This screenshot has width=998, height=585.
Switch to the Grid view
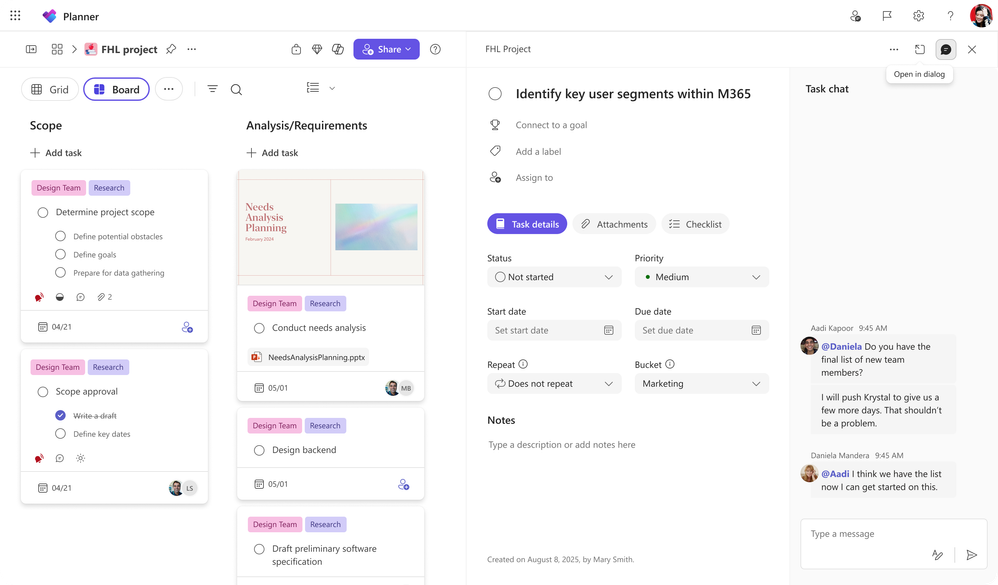tap(50, 89)
